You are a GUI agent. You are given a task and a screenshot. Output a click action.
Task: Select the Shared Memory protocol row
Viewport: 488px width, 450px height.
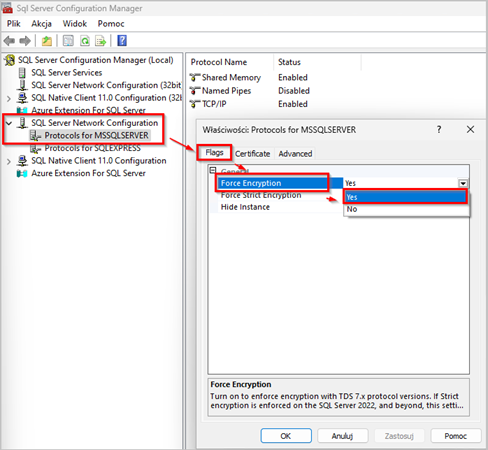[231, 77]
